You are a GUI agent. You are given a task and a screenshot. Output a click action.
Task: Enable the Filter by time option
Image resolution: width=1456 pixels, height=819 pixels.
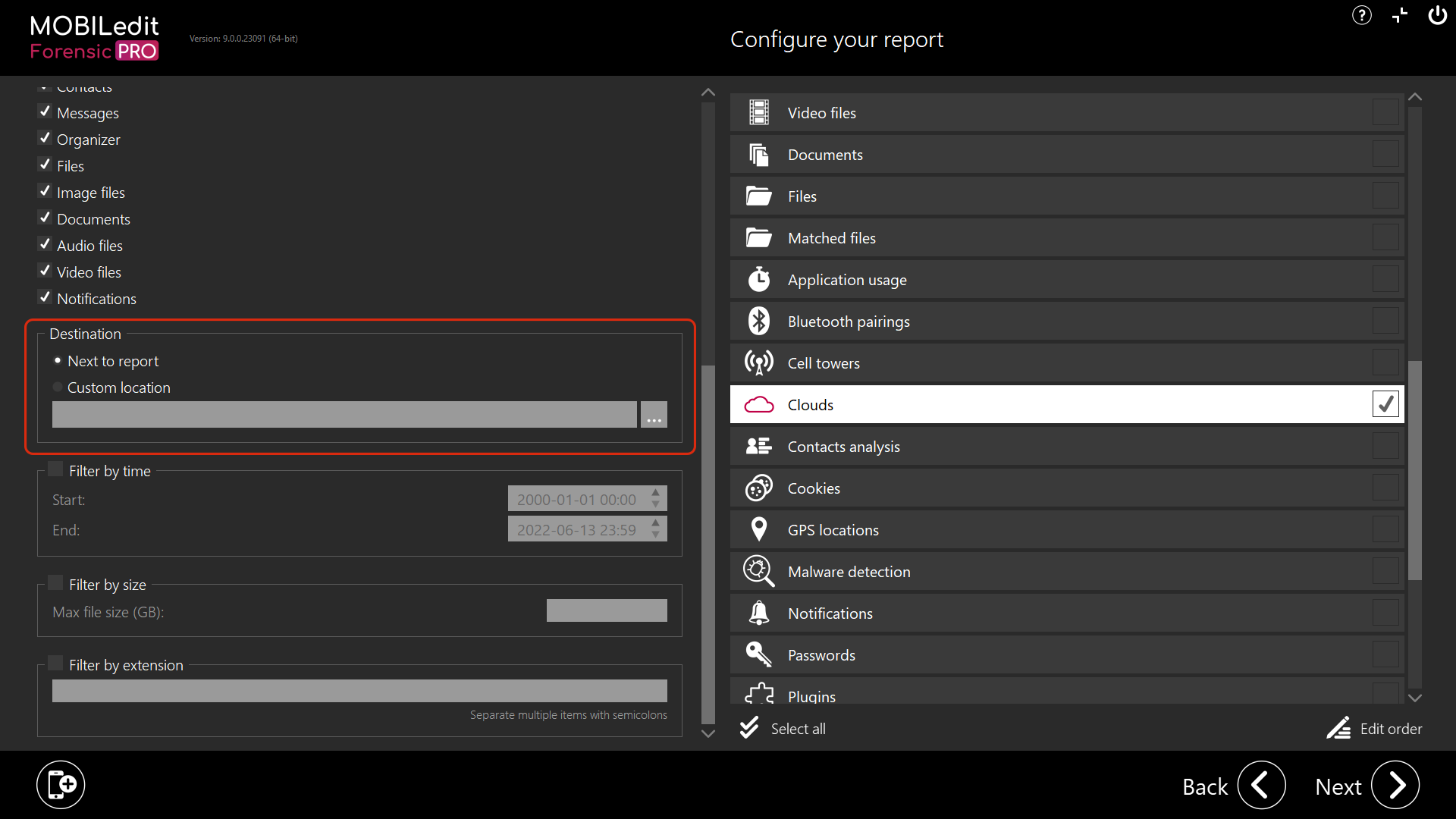pos(54,468)
